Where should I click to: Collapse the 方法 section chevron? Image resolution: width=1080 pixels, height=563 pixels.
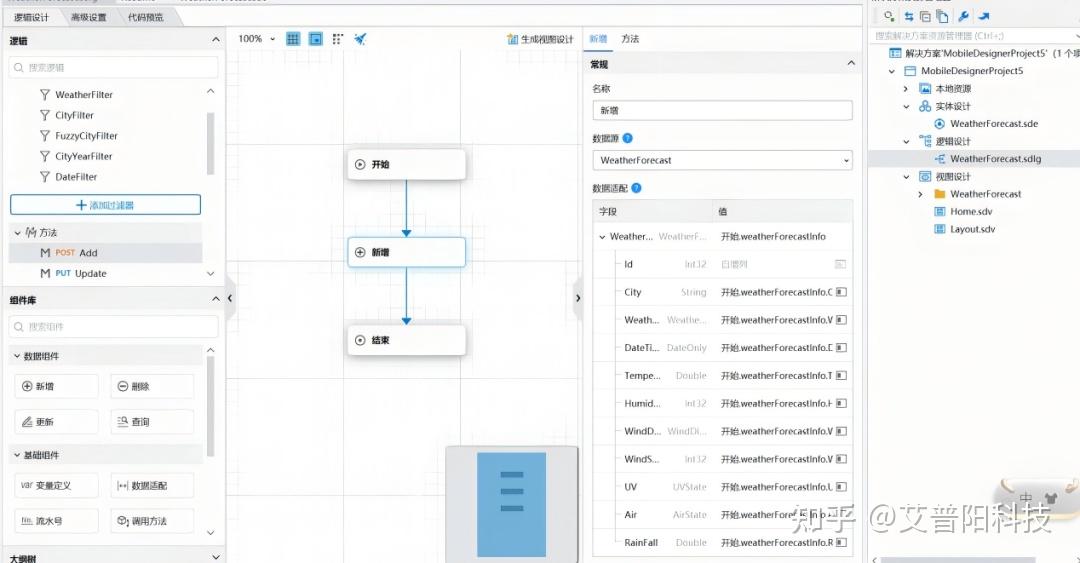[x=17, y=233]
